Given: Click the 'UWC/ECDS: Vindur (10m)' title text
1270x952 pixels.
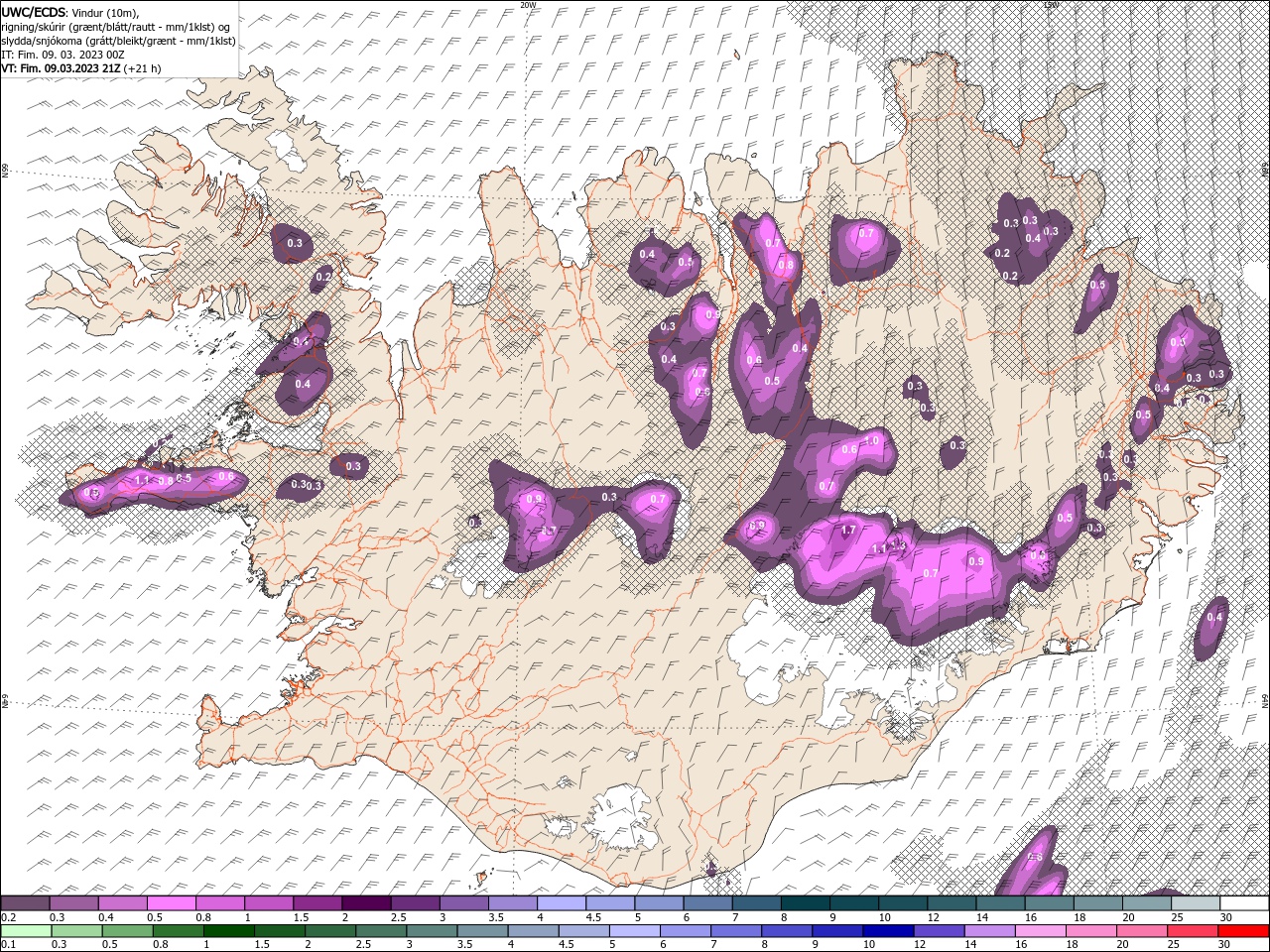Looking at the screenshot, I should point(69,12).
